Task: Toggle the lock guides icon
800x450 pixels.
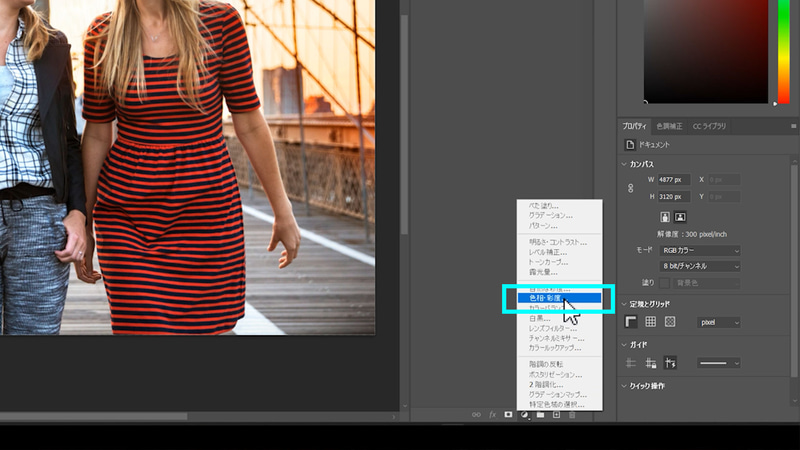Action: point(651,363)
